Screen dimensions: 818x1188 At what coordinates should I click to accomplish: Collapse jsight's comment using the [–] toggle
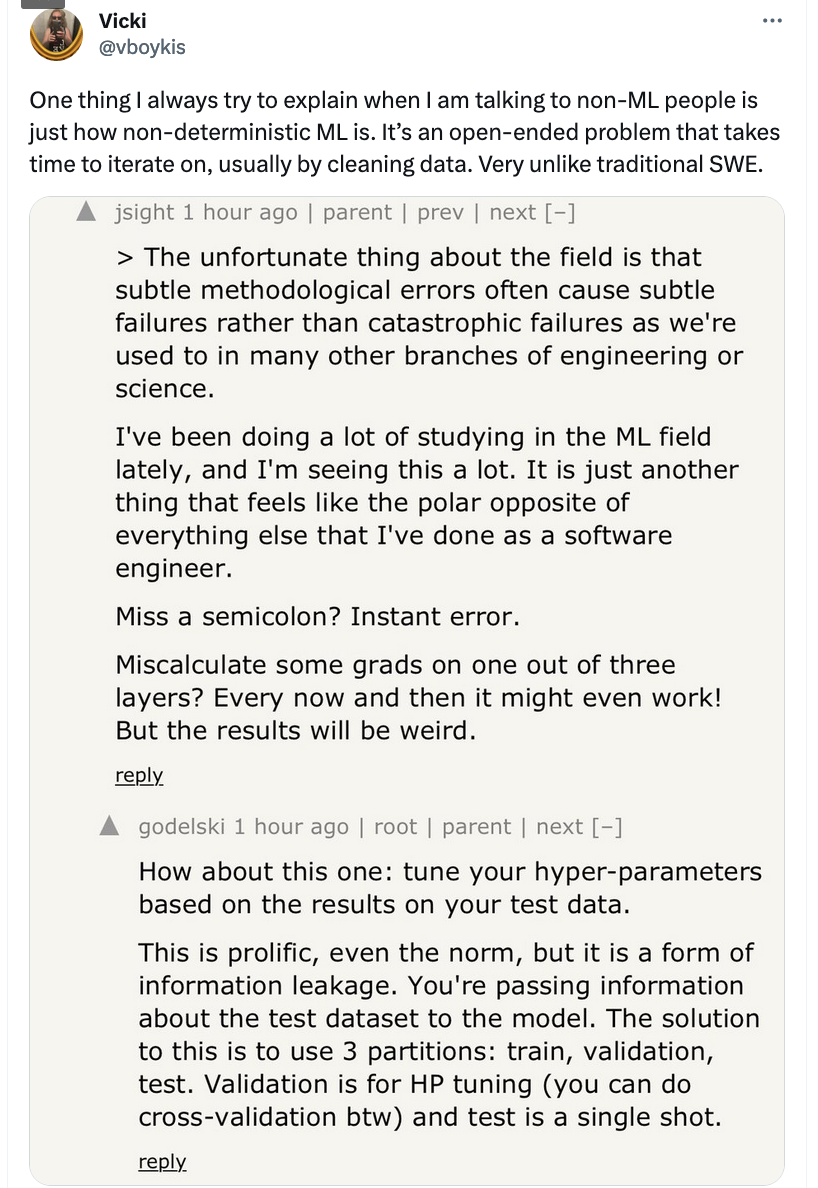point(560,212)
